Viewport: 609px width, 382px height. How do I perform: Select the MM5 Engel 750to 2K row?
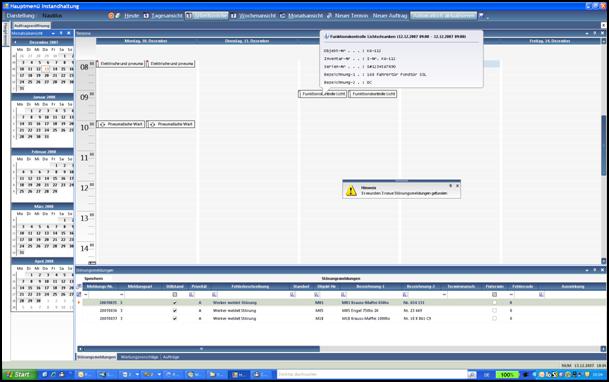344,311
